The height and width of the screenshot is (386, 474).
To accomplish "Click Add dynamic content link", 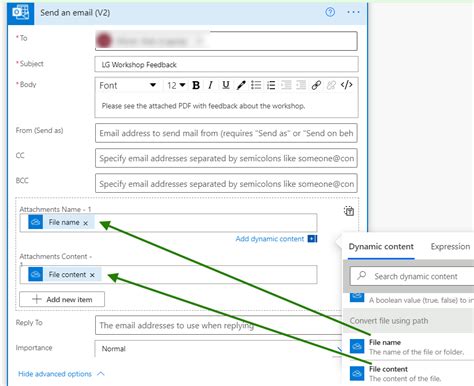I will (270, 239).
